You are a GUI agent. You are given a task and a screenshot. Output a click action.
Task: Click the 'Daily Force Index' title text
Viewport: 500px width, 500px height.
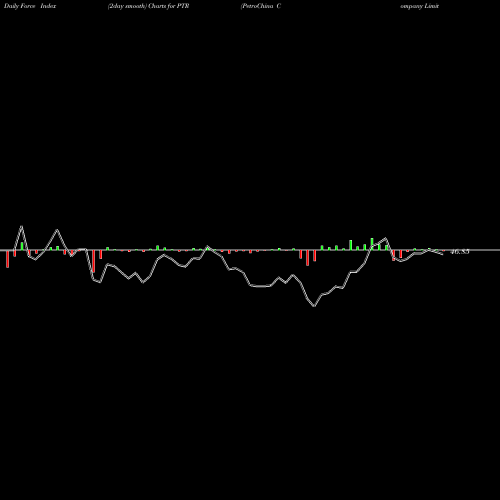coord(30,6)
